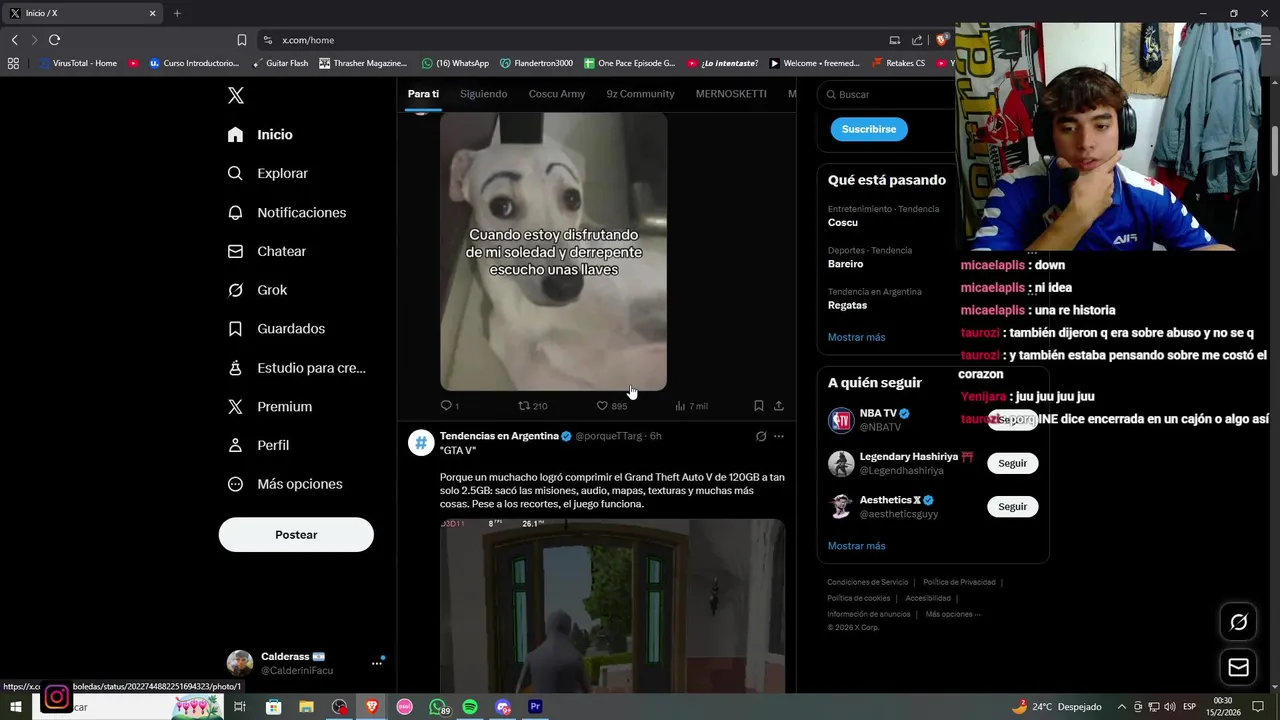Switch to 9z Community tab
Image resolution: width=1280 pixels, height=720 pixels.
[x=640, y=94]
